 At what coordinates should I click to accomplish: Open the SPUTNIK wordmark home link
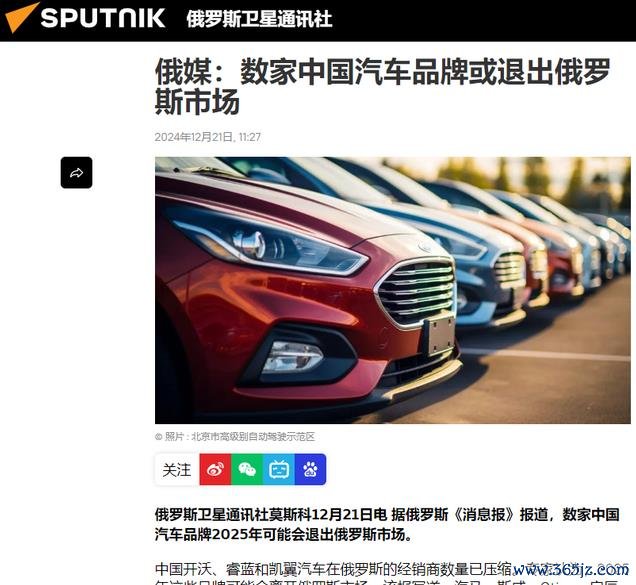pyautogui.click(x=103, y=19)
